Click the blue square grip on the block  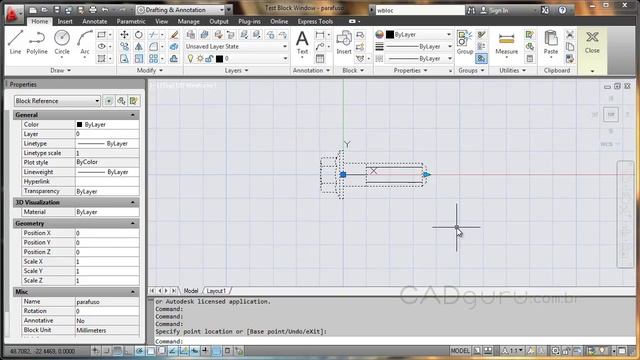(343, 175)
